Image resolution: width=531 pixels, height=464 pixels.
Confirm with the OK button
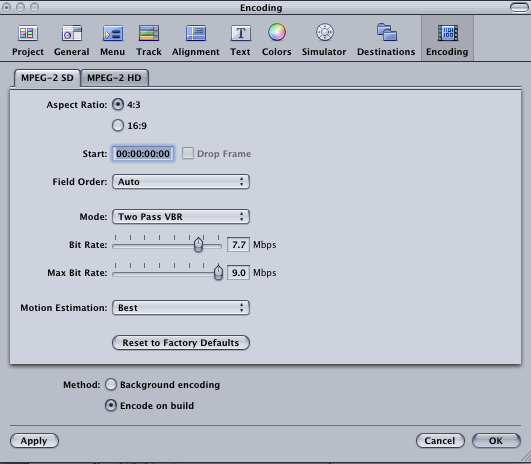tap(496, 441)
